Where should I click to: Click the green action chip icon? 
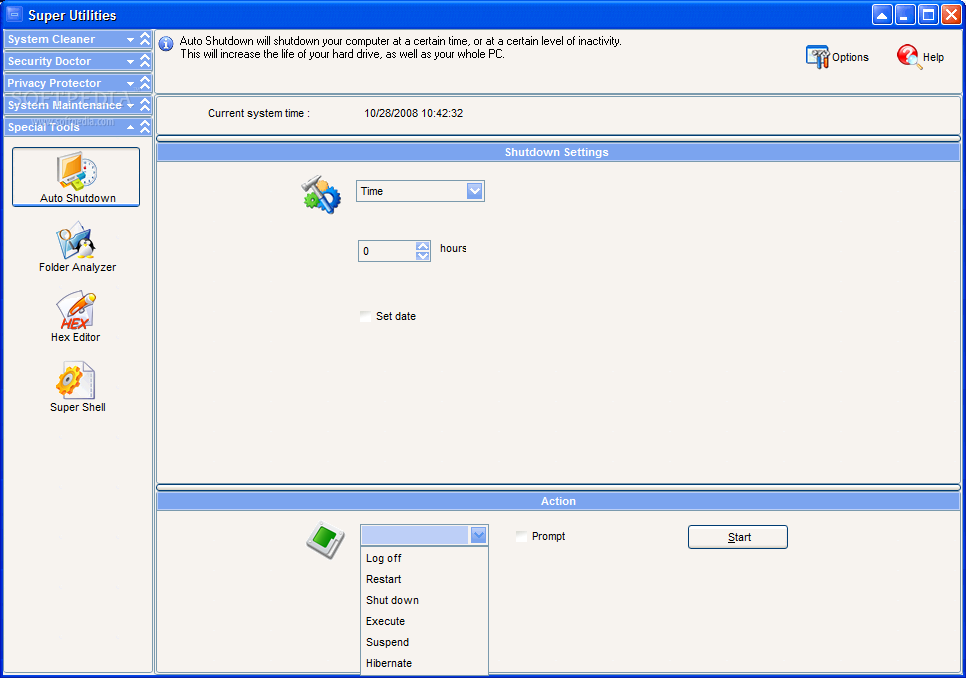coord(326,540)
